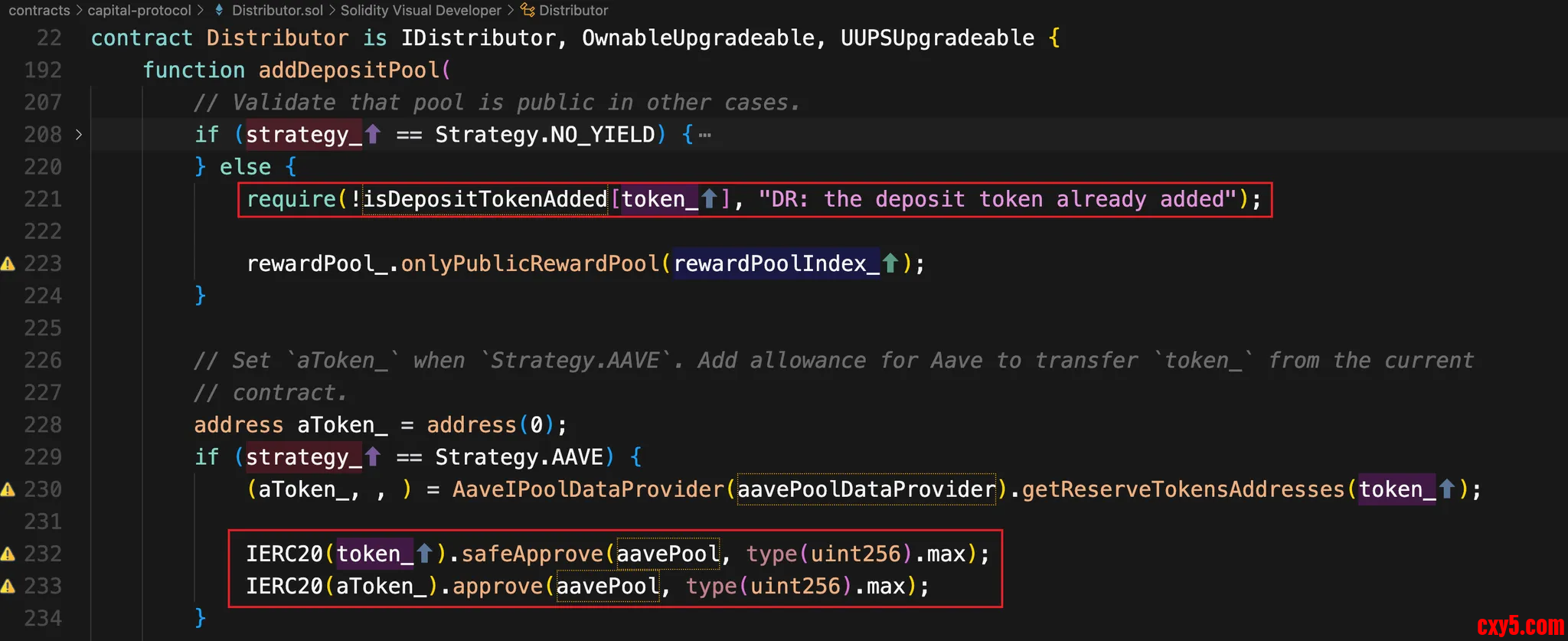Click the green arrow after rewardPoolIndex_
1568x641 pixels.
coord(890,263)
